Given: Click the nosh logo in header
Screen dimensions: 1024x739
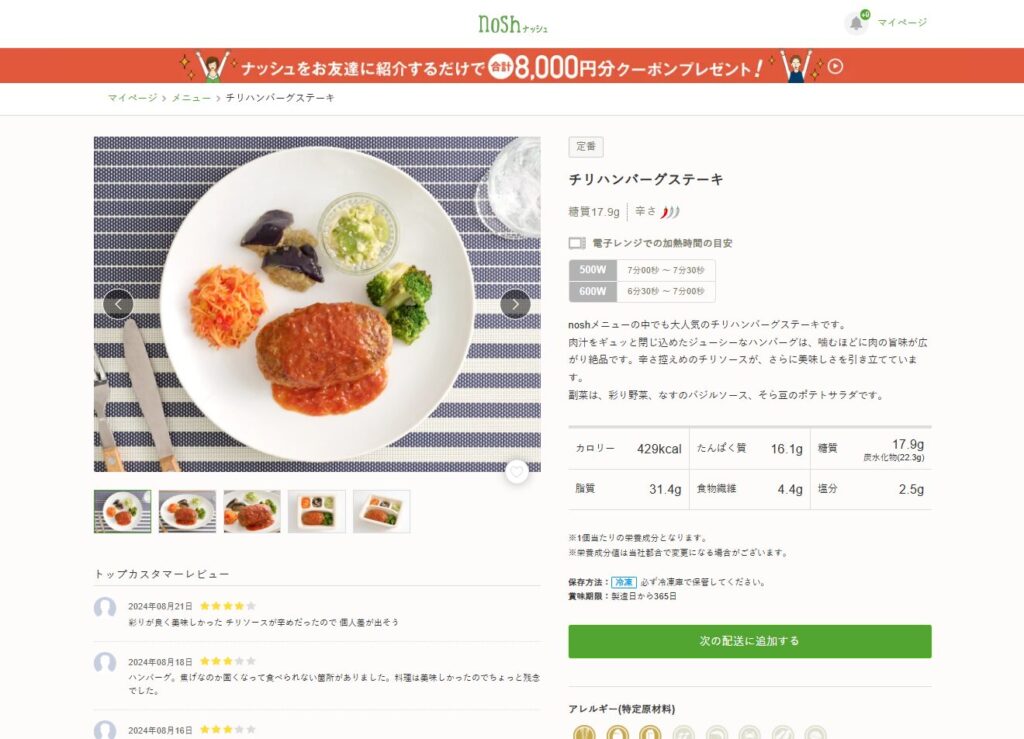Looking at the screenshot, I should tap(512, 23).
